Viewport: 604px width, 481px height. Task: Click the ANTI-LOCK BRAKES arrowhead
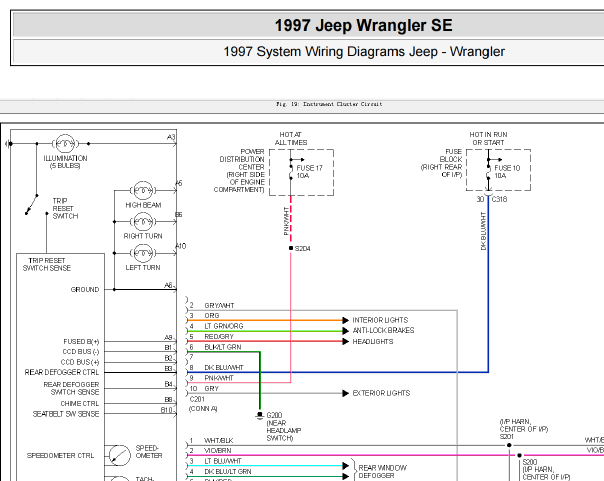[346, 331]
